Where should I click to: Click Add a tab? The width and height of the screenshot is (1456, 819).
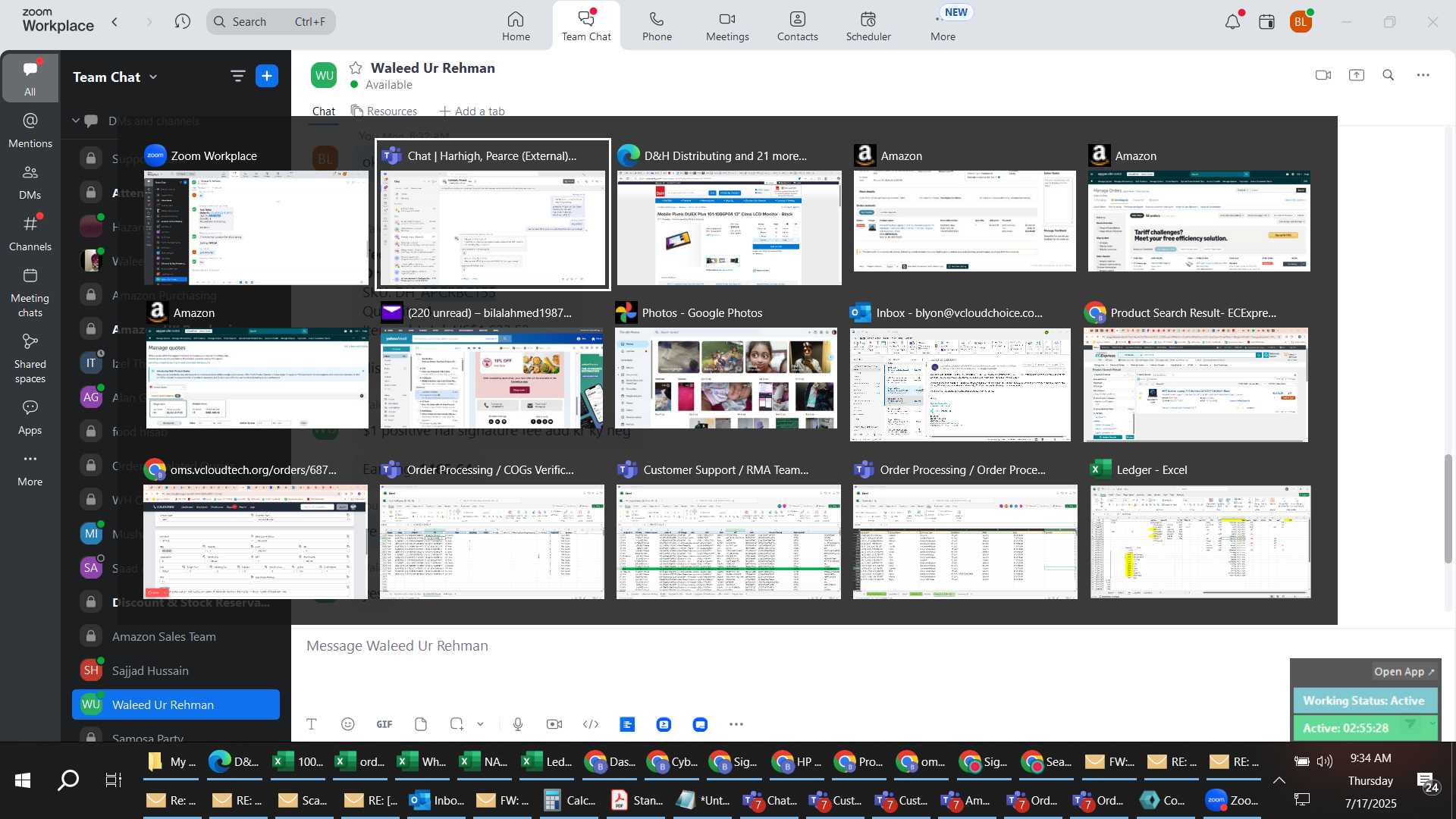point(472,111)
